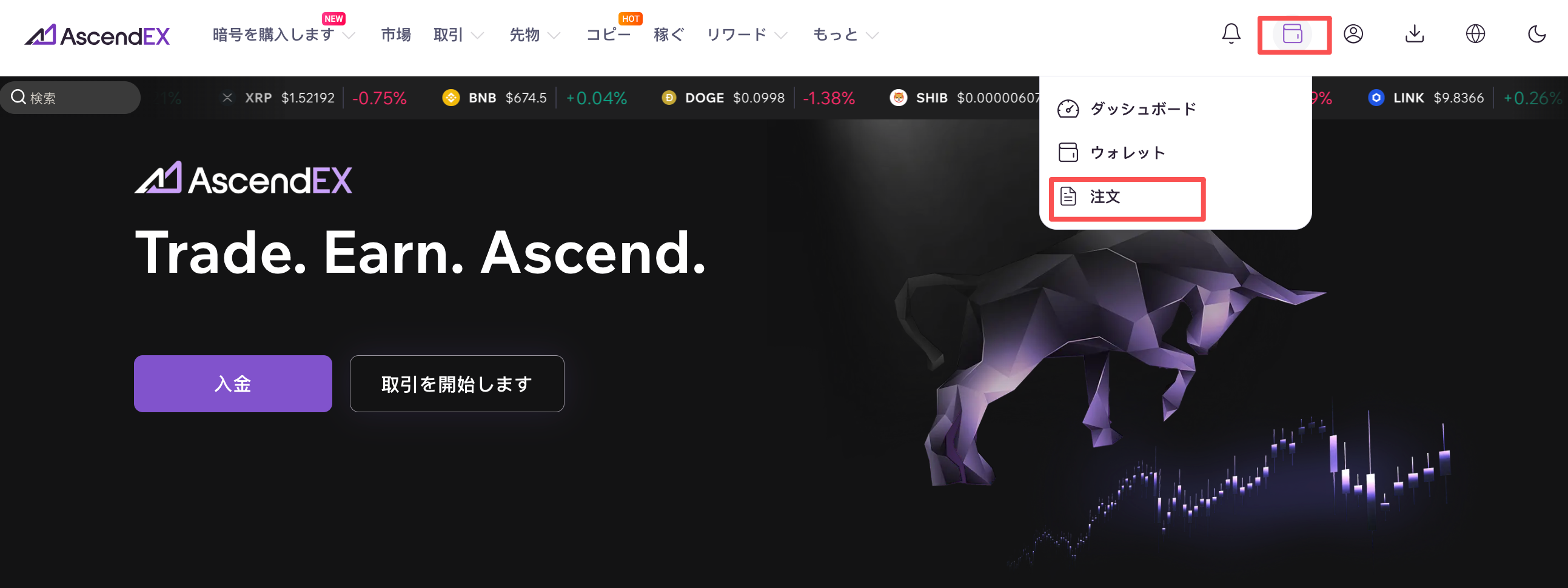This screenshot has height=588, width=1568.
Task: Open the language globe icon
Action: (1475, 33)
